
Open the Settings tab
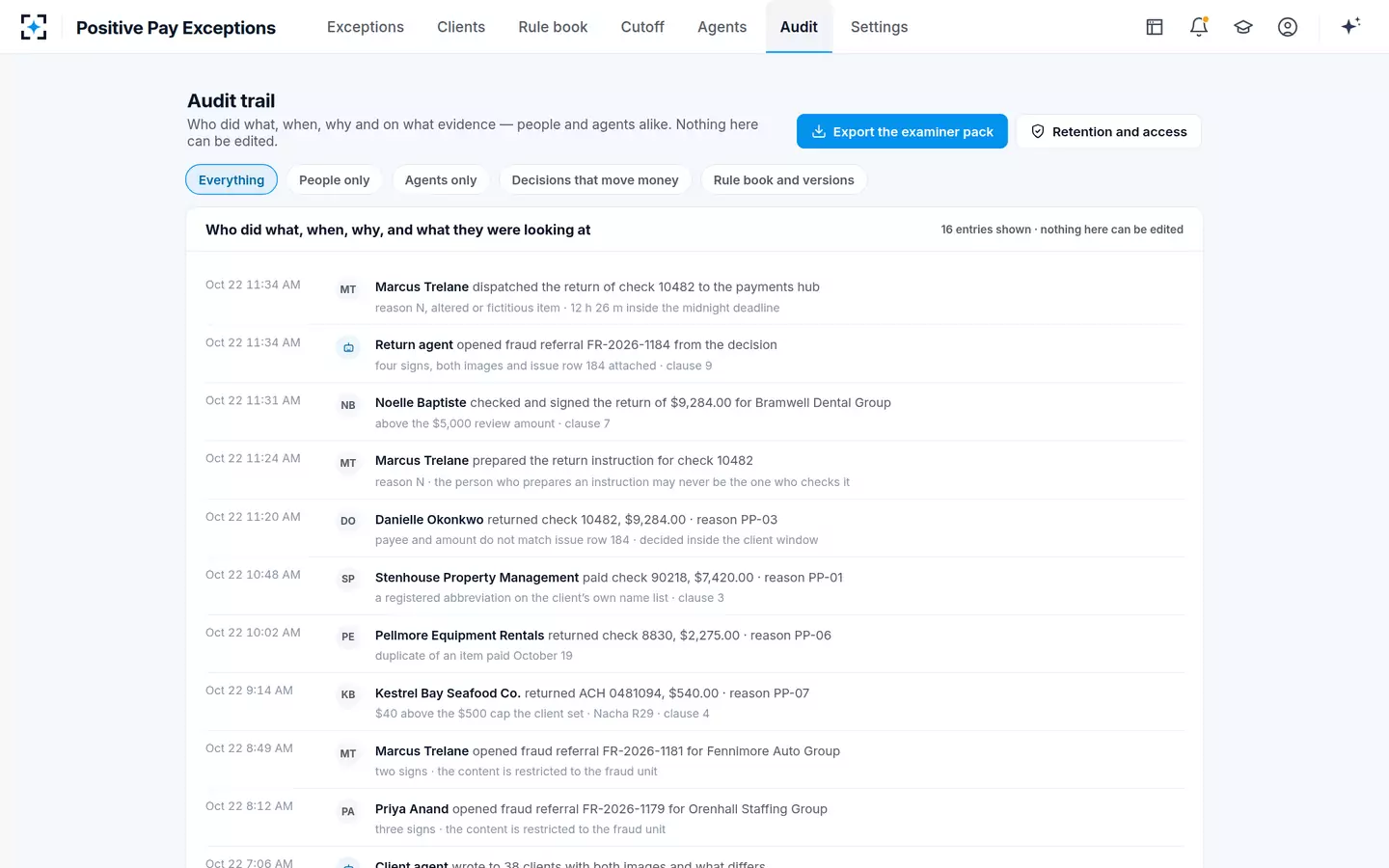tap(880, 27)
